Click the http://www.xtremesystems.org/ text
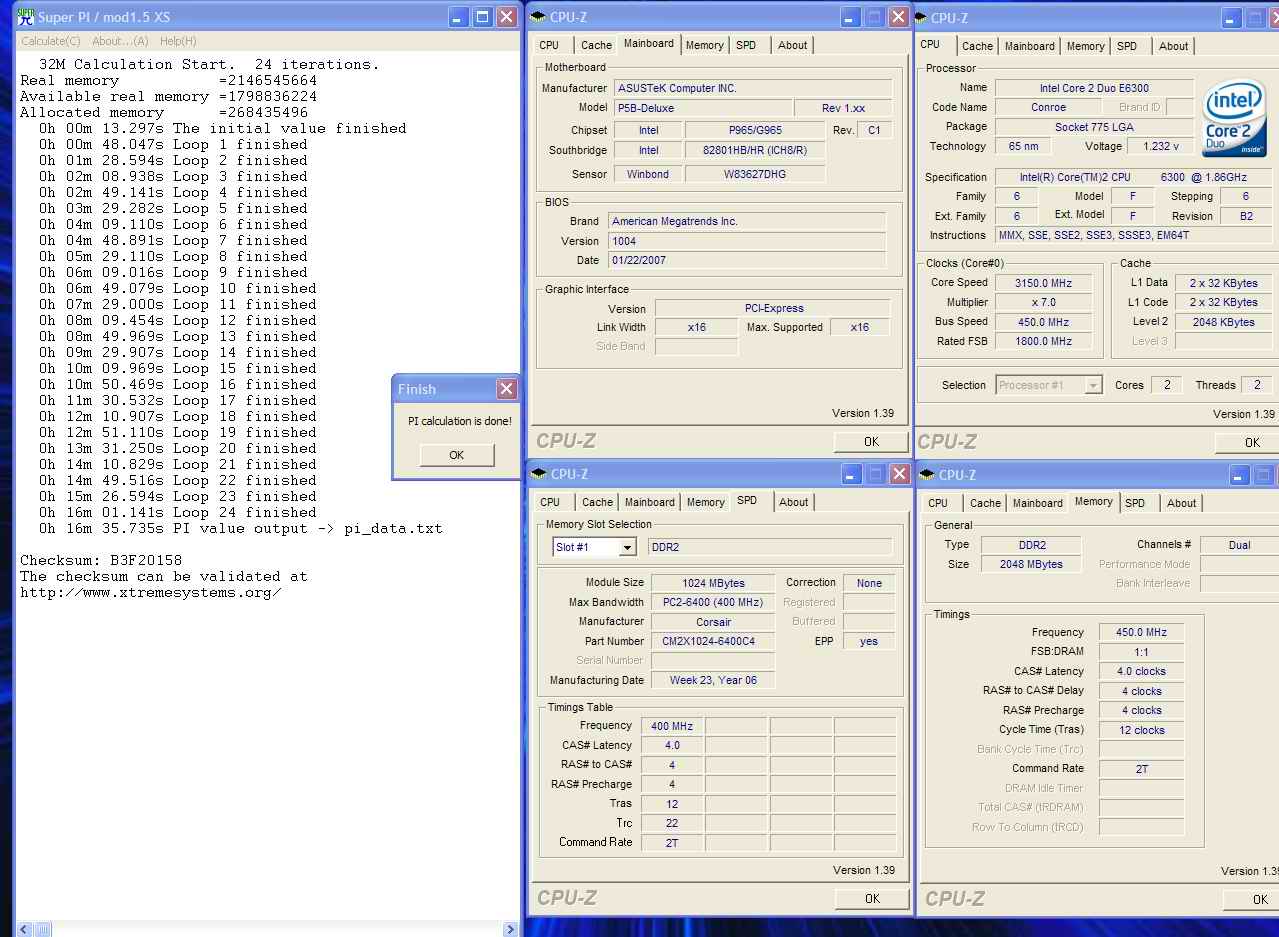1279x937 pixels. 151,592
